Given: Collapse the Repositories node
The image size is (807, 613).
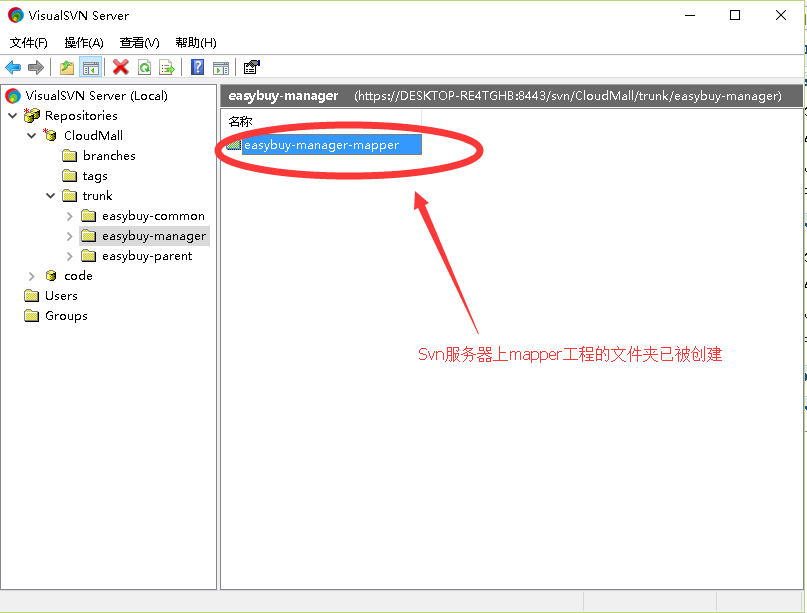Looking at the screenshot, I should click(13, 116).
